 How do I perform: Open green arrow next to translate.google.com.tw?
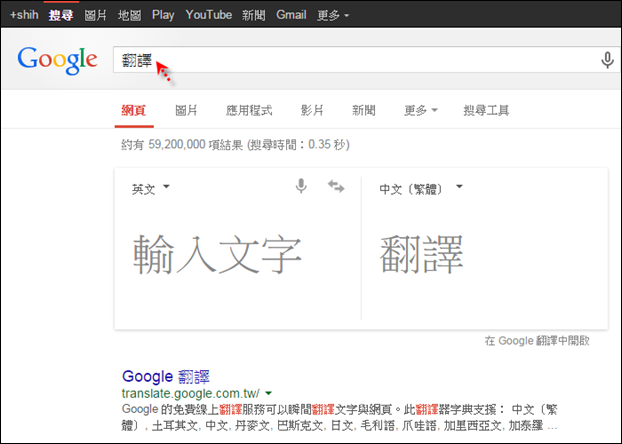coord(269,393)
